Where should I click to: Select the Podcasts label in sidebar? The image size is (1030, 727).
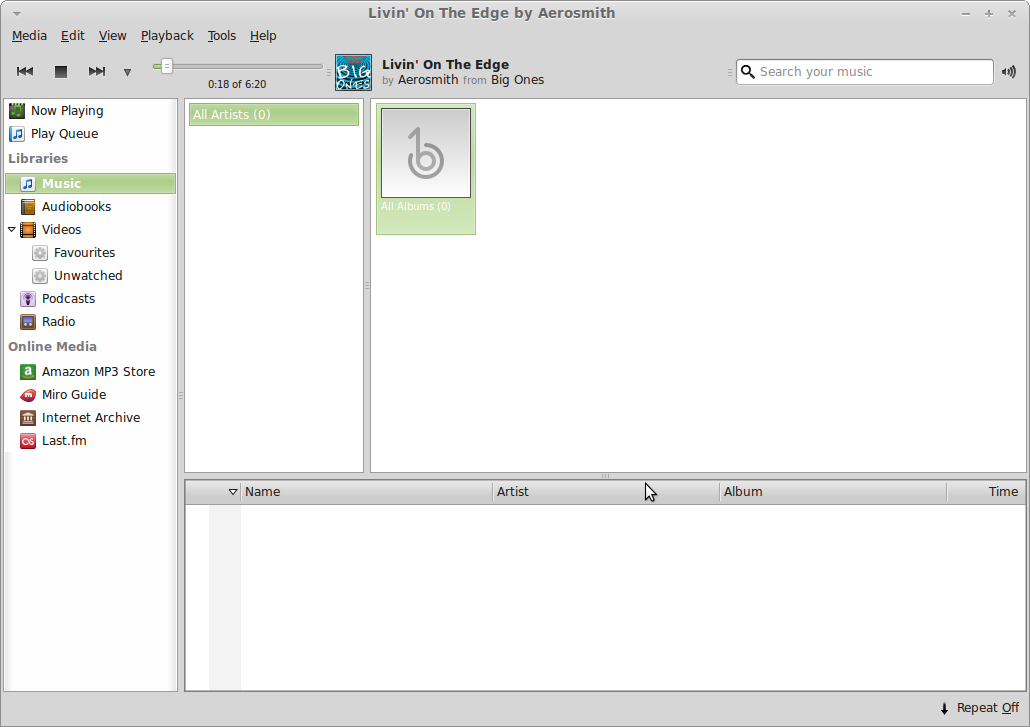coord(68,299)
